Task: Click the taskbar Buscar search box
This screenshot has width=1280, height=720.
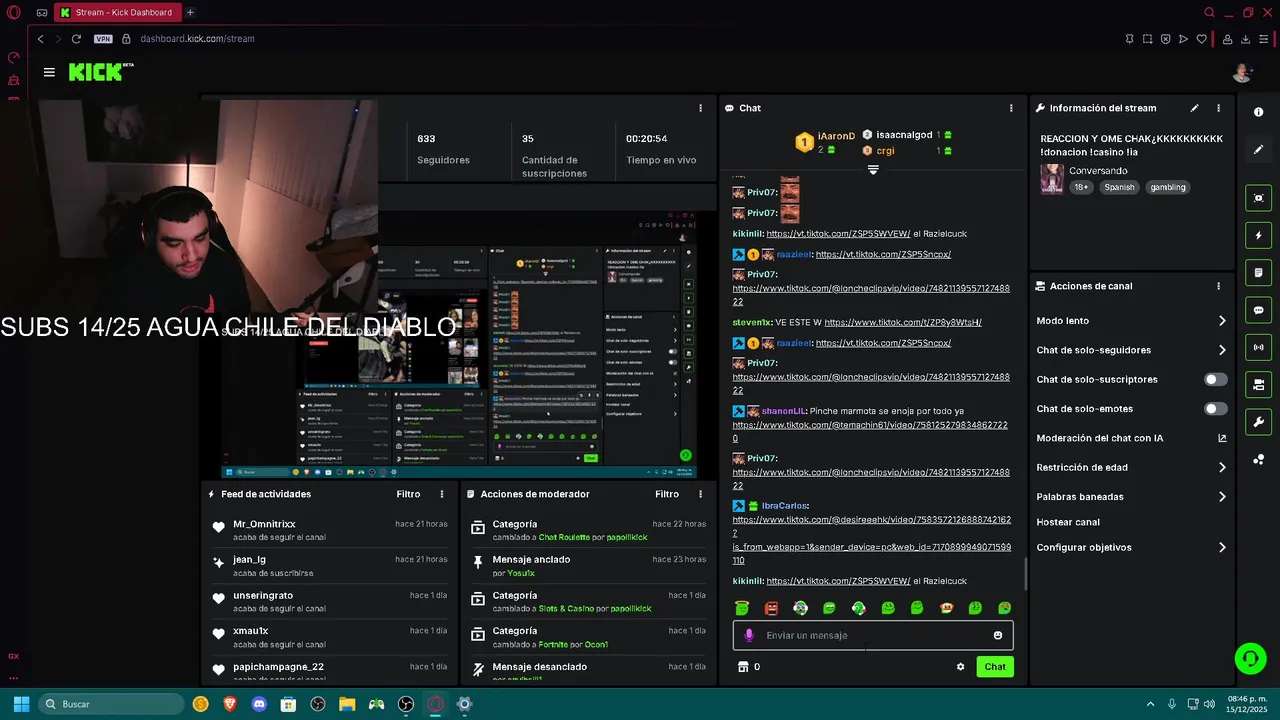Action: [x=109, y=704]
